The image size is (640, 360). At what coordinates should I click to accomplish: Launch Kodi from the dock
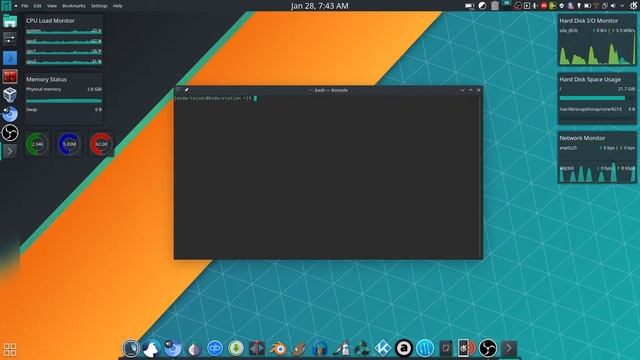[383, 348]
